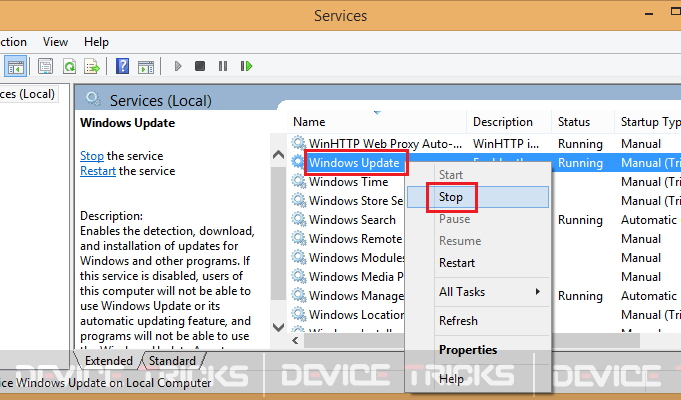The width and height of the screenshot is (681, 400).
Task: Sort by the Name column header
Action: pyautogui.click(x=377, y=122)
